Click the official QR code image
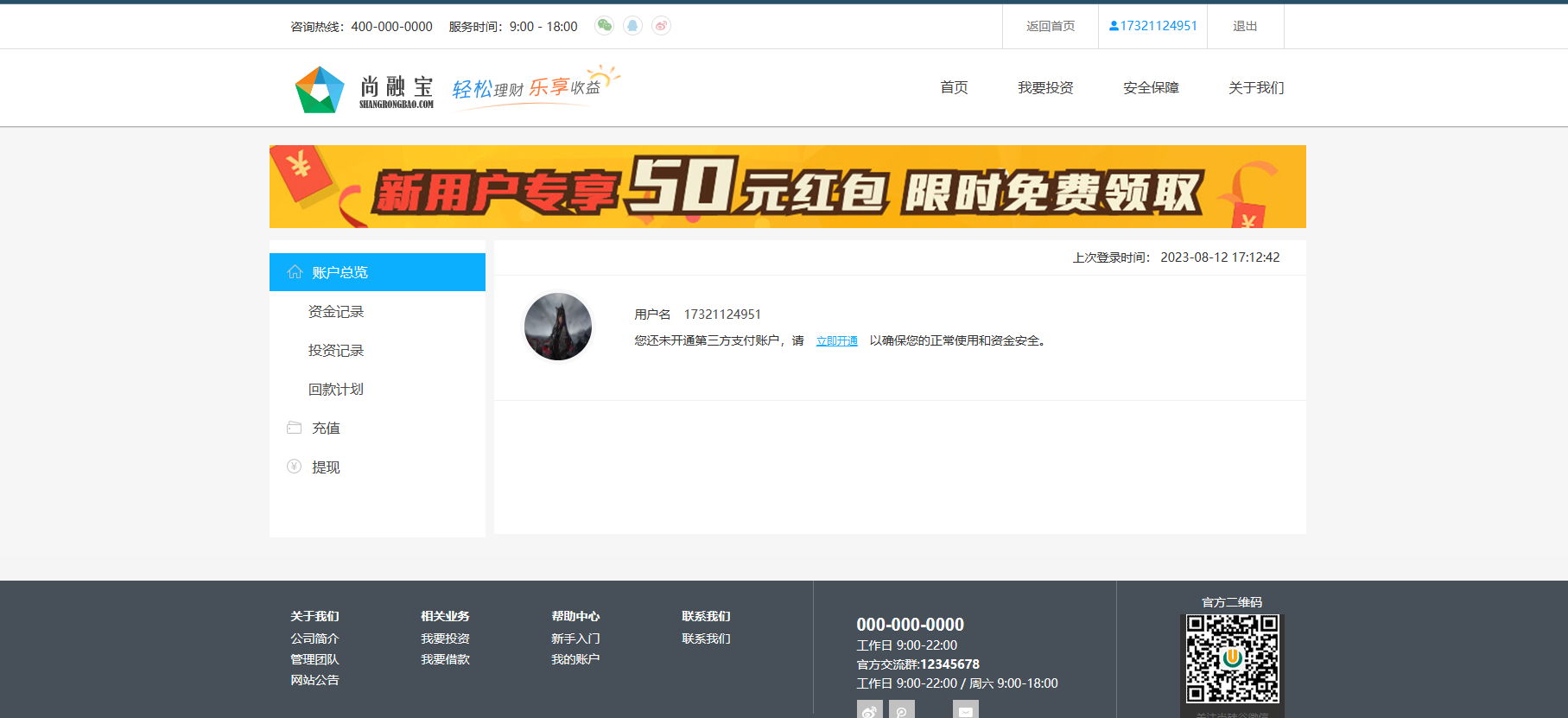 1233,658
